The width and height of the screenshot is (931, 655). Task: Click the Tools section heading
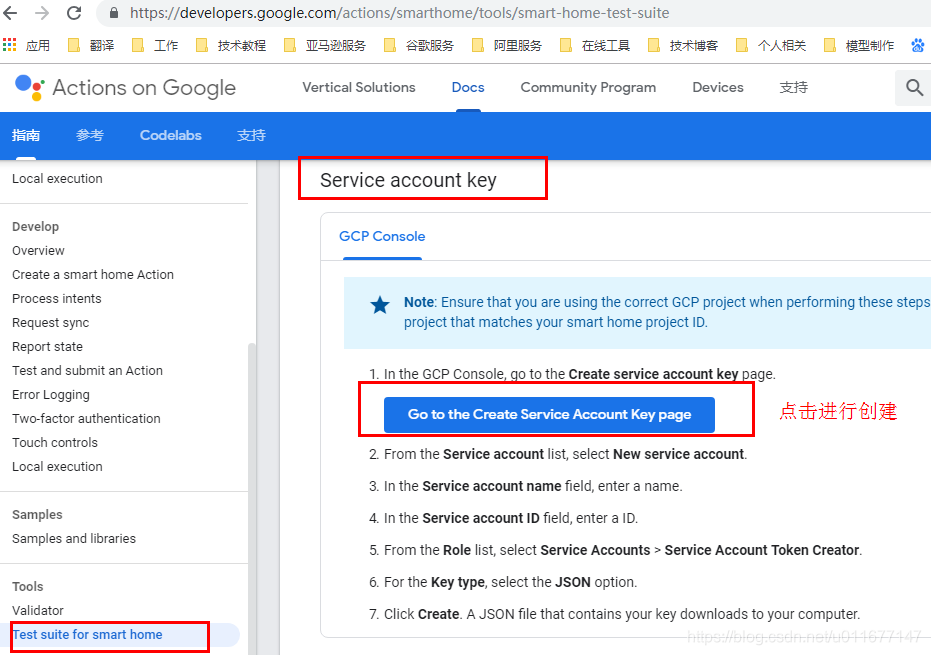click(27, 587)
